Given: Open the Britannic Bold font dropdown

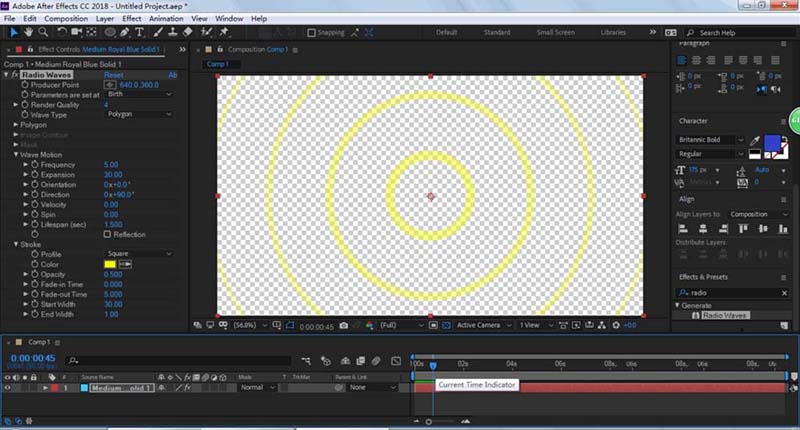Looking at the screenshot, I should 710,140.
